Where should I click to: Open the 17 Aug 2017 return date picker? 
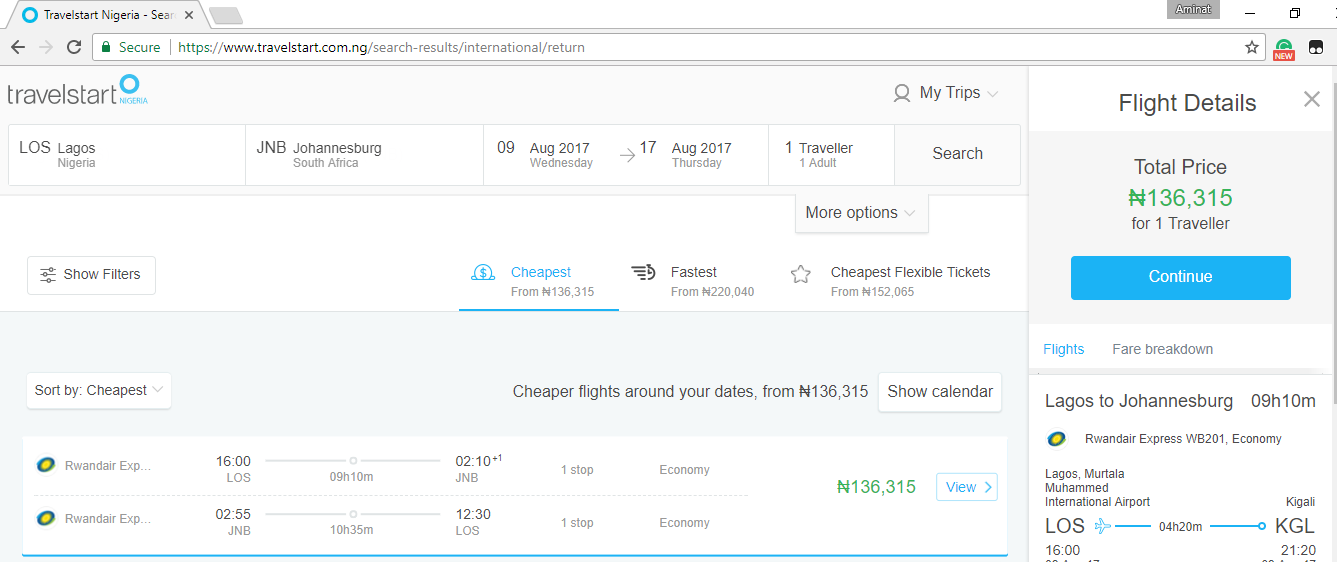[686, 155]
